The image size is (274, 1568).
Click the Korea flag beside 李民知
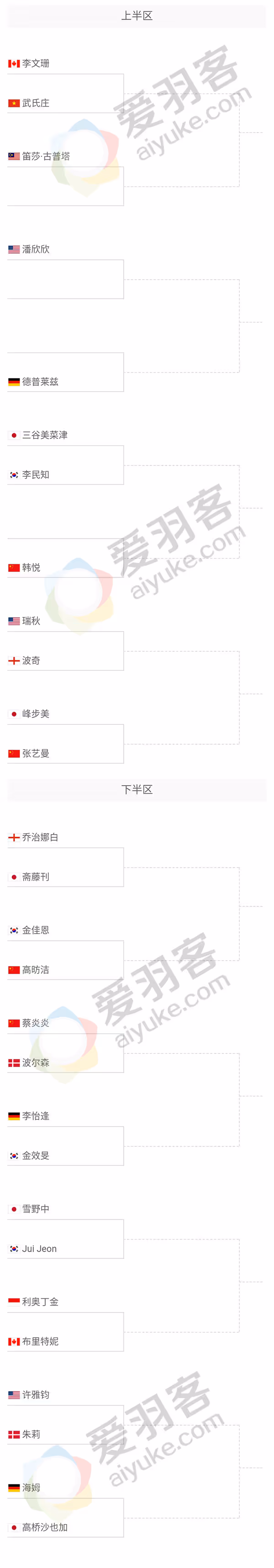pyautogui.click(x=14, y=475)
